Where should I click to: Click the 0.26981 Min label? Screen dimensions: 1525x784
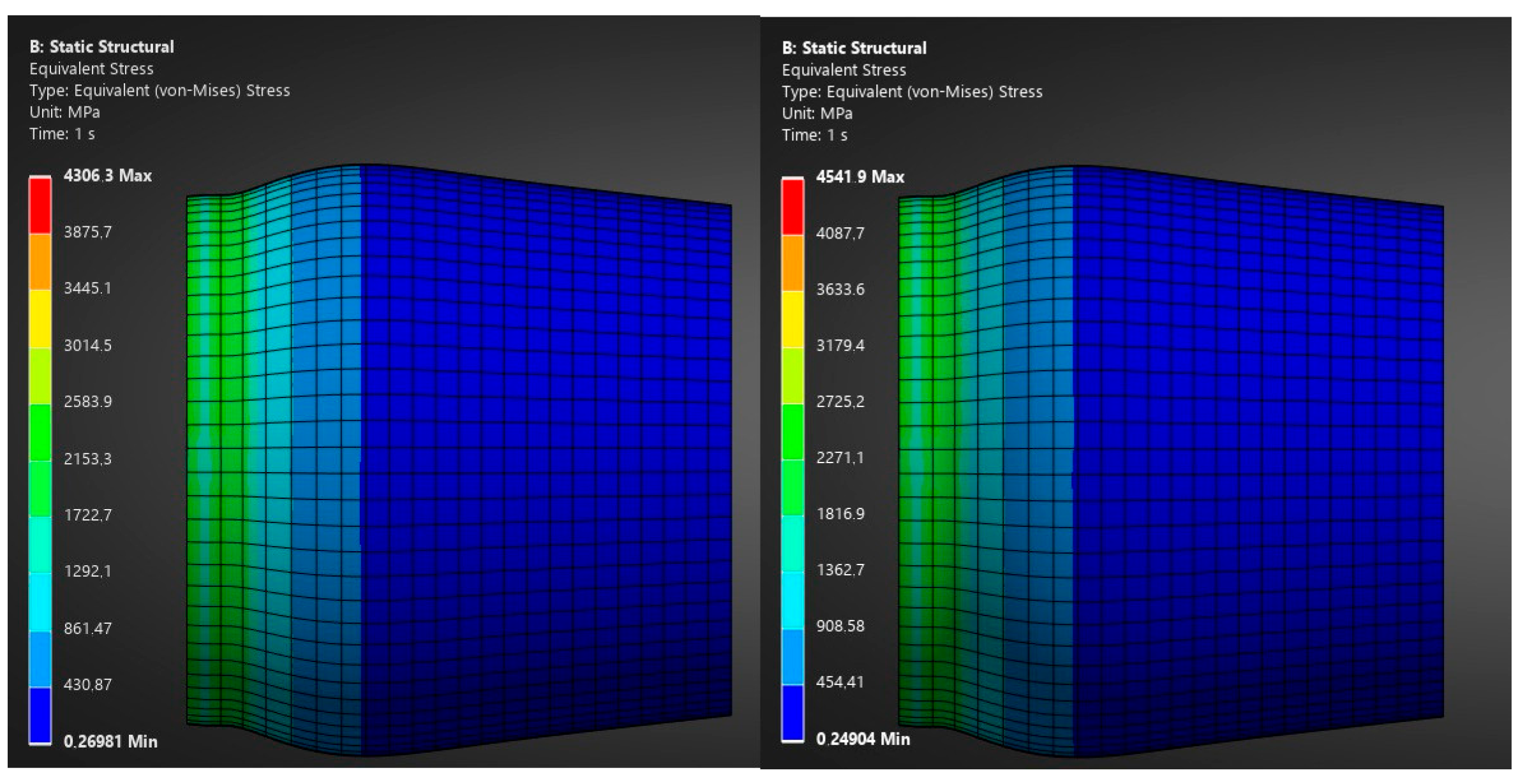[110, 741]
